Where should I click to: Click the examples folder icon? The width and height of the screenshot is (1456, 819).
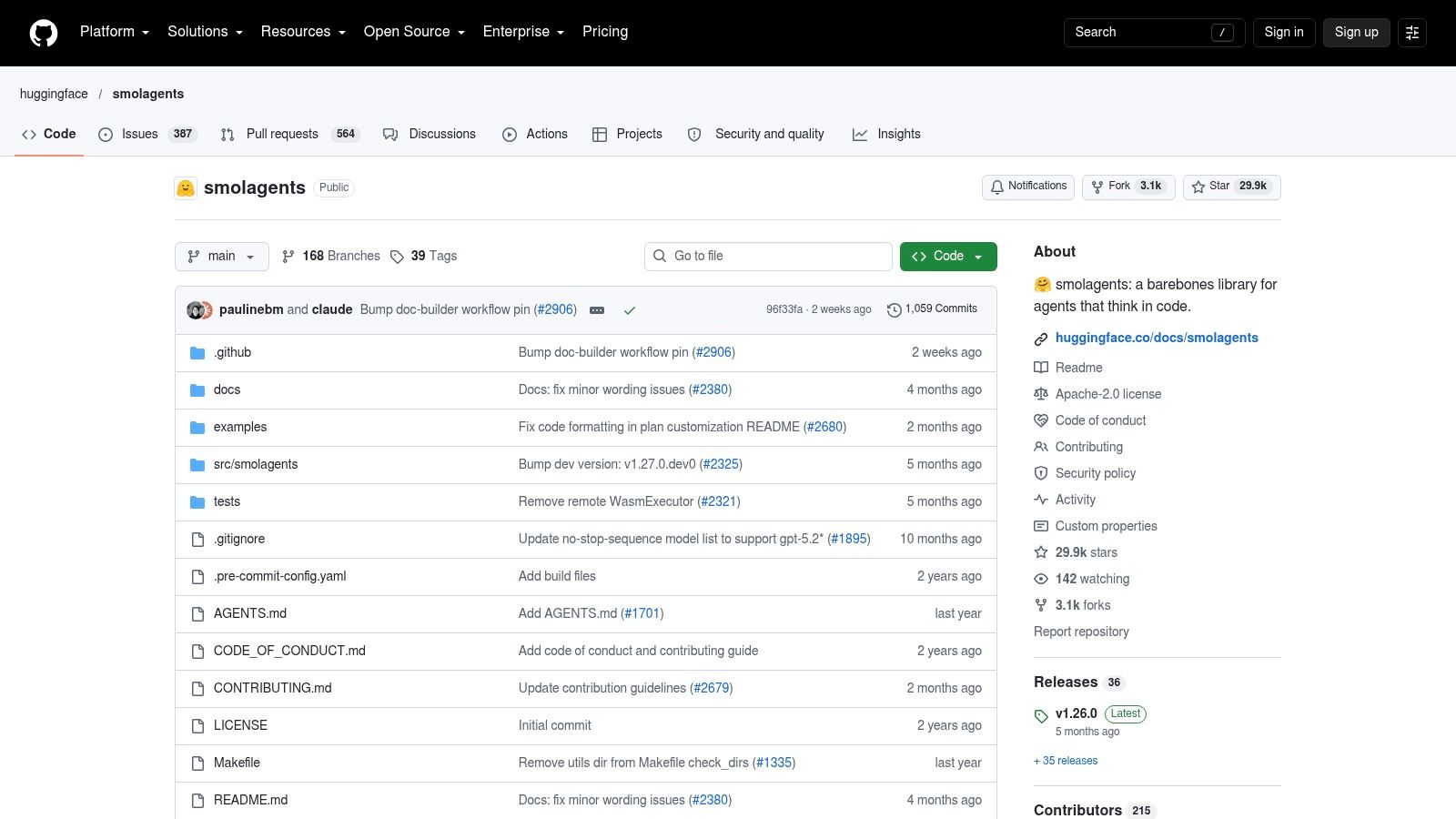click(x=197, y=428)
